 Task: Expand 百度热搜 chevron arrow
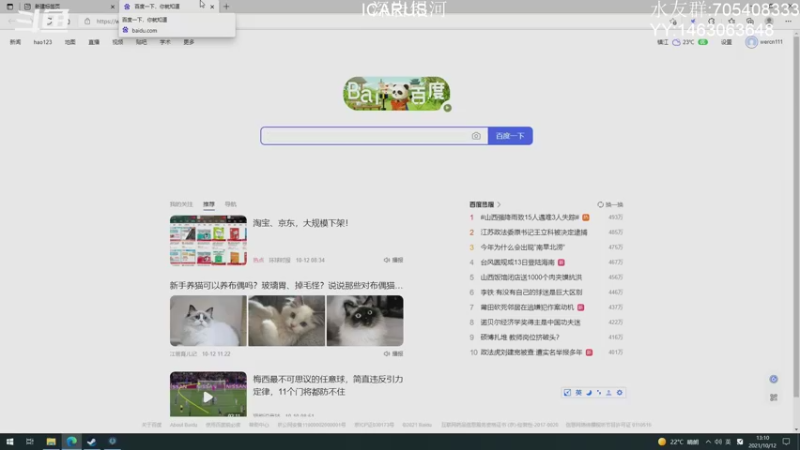pyautogui.click(x=499, y=205)
